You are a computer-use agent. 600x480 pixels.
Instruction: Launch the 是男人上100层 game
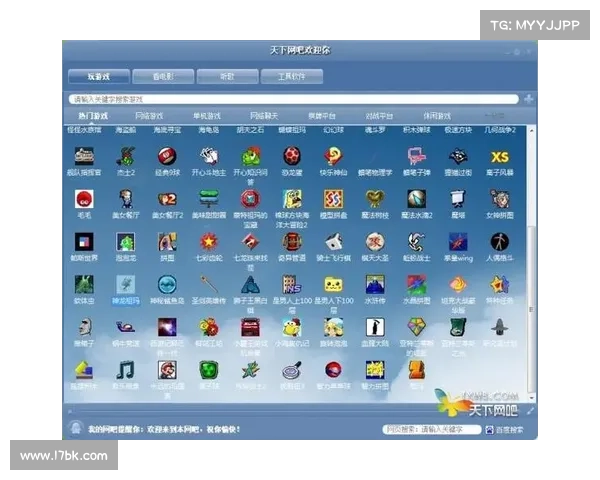pos(292,285)
